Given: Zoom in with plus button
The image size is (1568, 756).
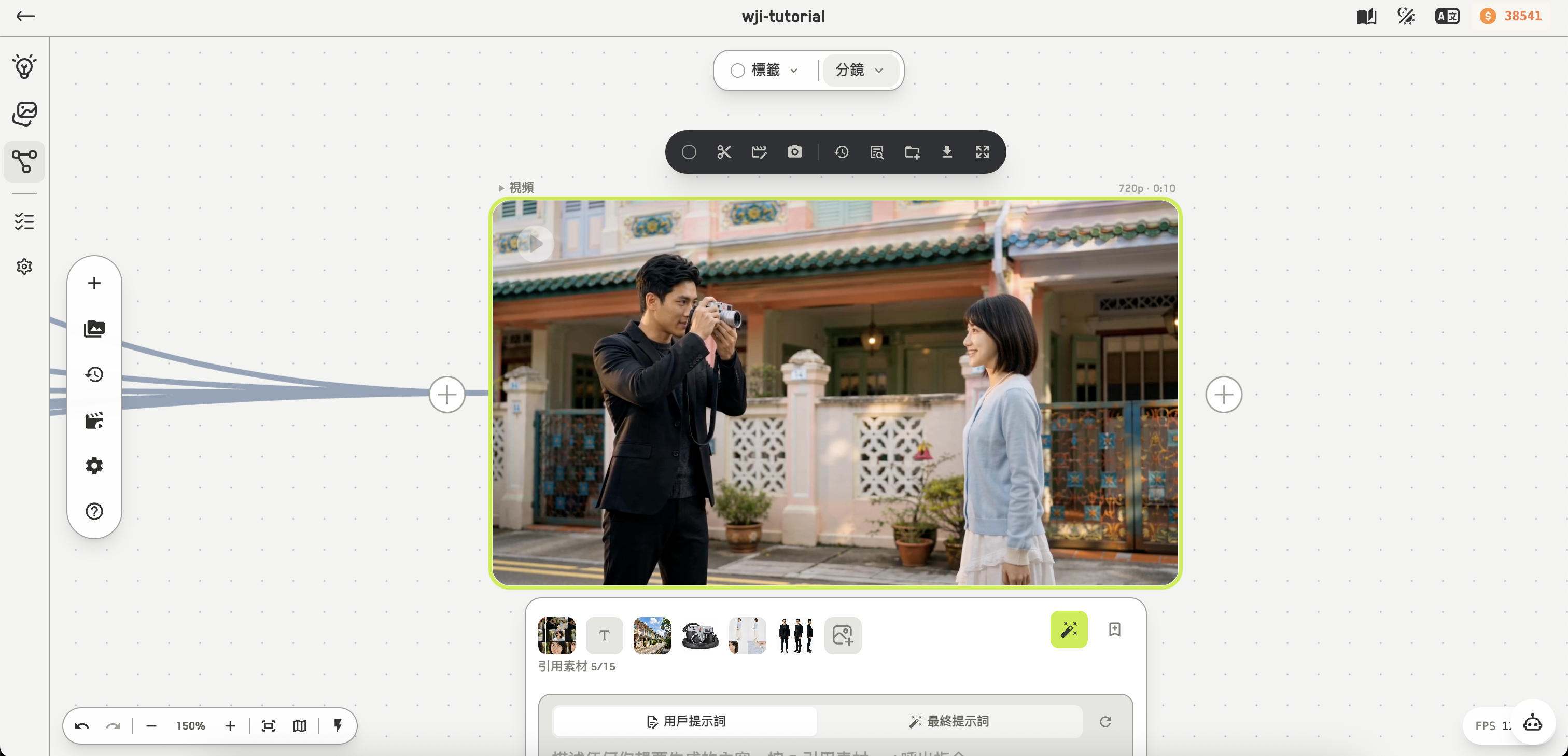Looking at the screenshot, I should pos(230,725).
